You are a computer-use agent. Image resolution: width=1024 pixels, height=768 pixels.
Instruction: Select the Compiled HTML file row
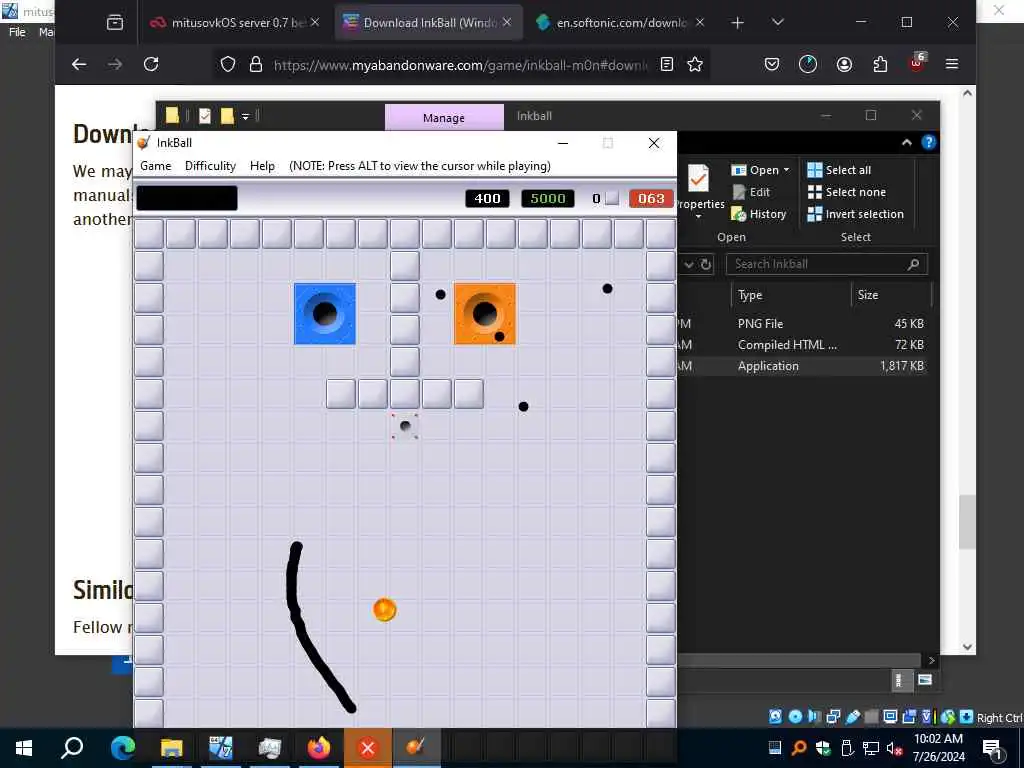point(801,345)
